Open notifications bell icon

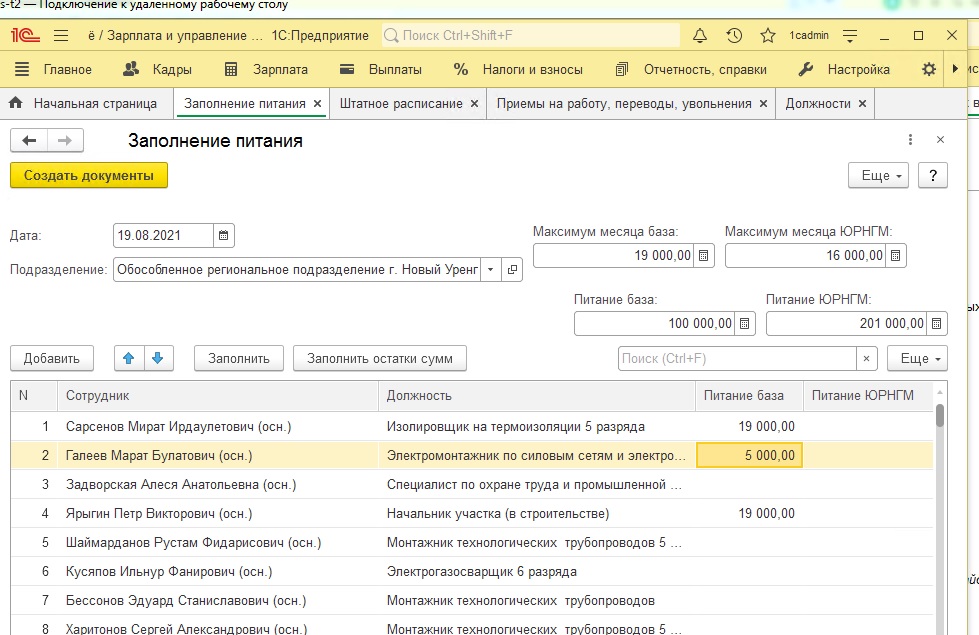click(x=700, y=36)
